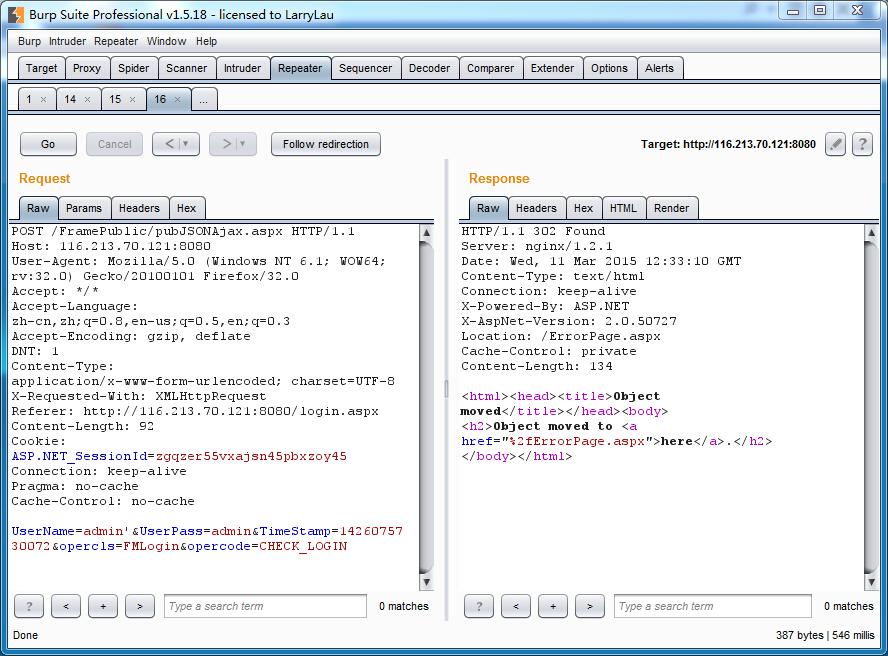The width and height of the screenshot is (888, 656).
Task: Click response search '+' options button
Action: (553, 606)
